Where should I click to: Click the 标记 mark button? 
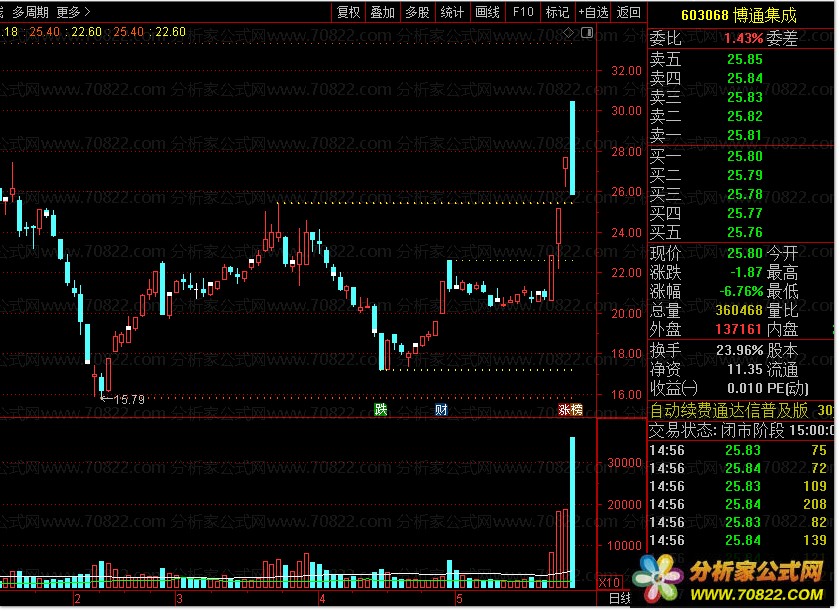pos(557,12)
